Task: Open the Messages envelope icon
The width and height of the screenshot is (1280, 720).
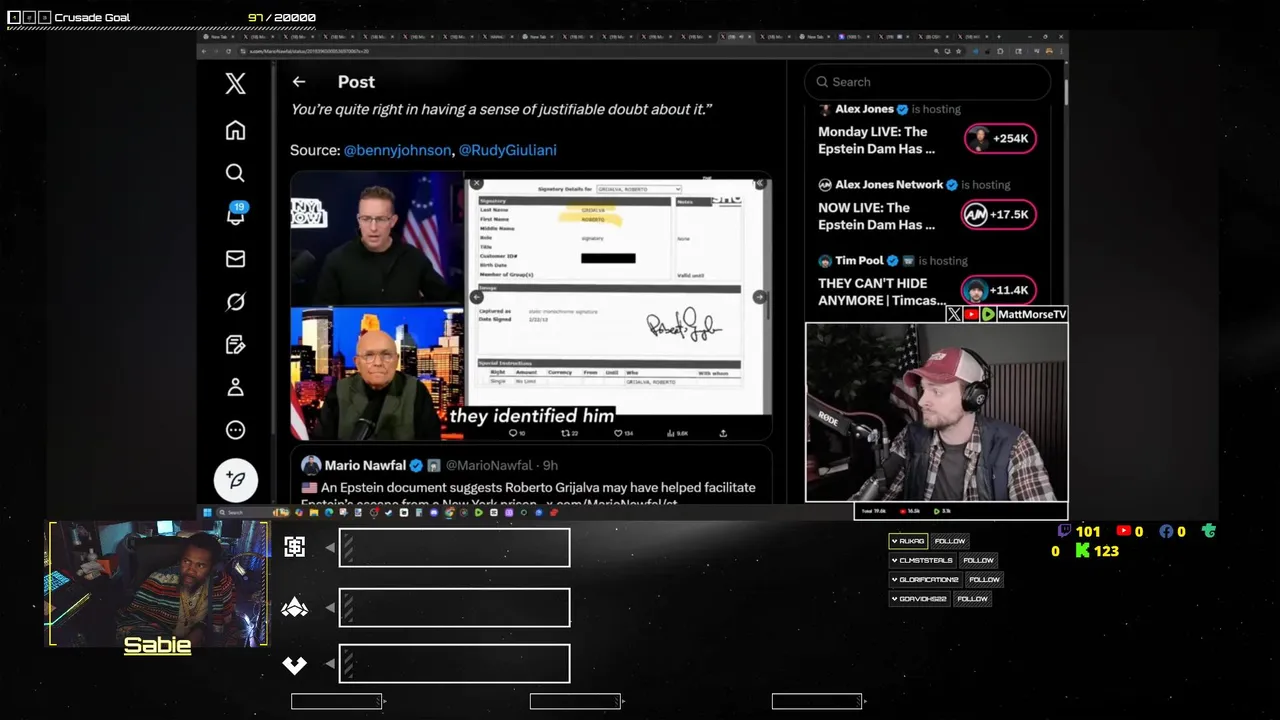Action: (235, 259)
